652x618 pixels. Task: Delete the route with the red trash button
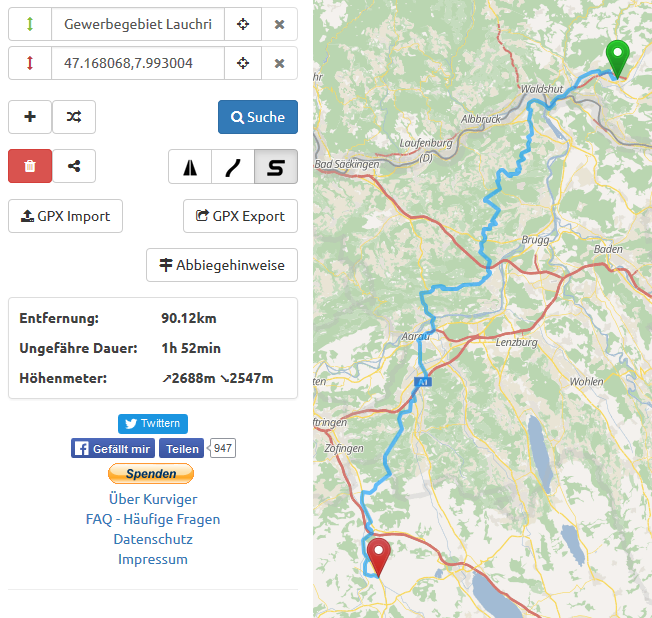30,166
